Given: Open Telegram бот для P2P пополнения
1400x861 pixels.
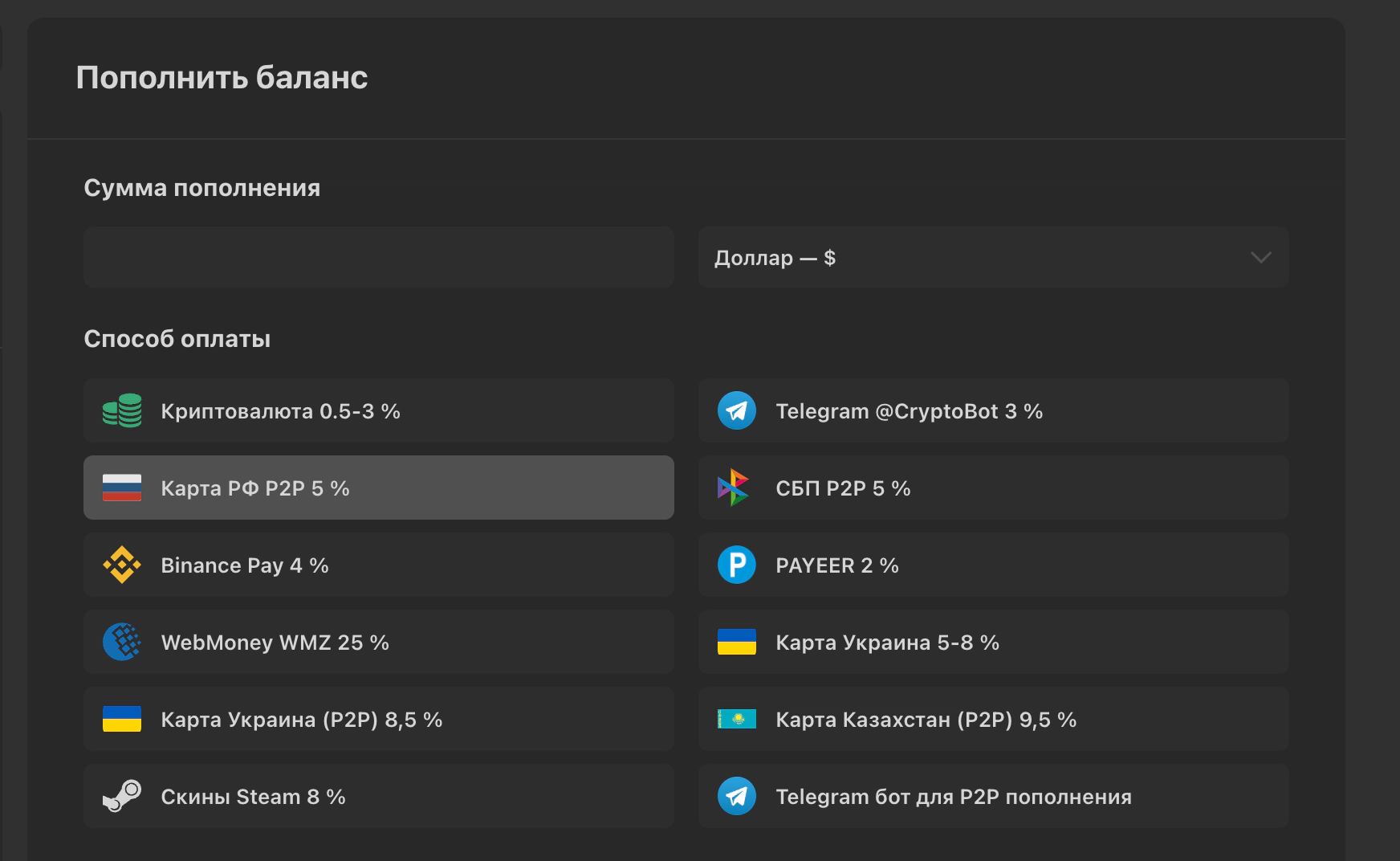Looking at the screenshot, I should (x=992, y=796).
